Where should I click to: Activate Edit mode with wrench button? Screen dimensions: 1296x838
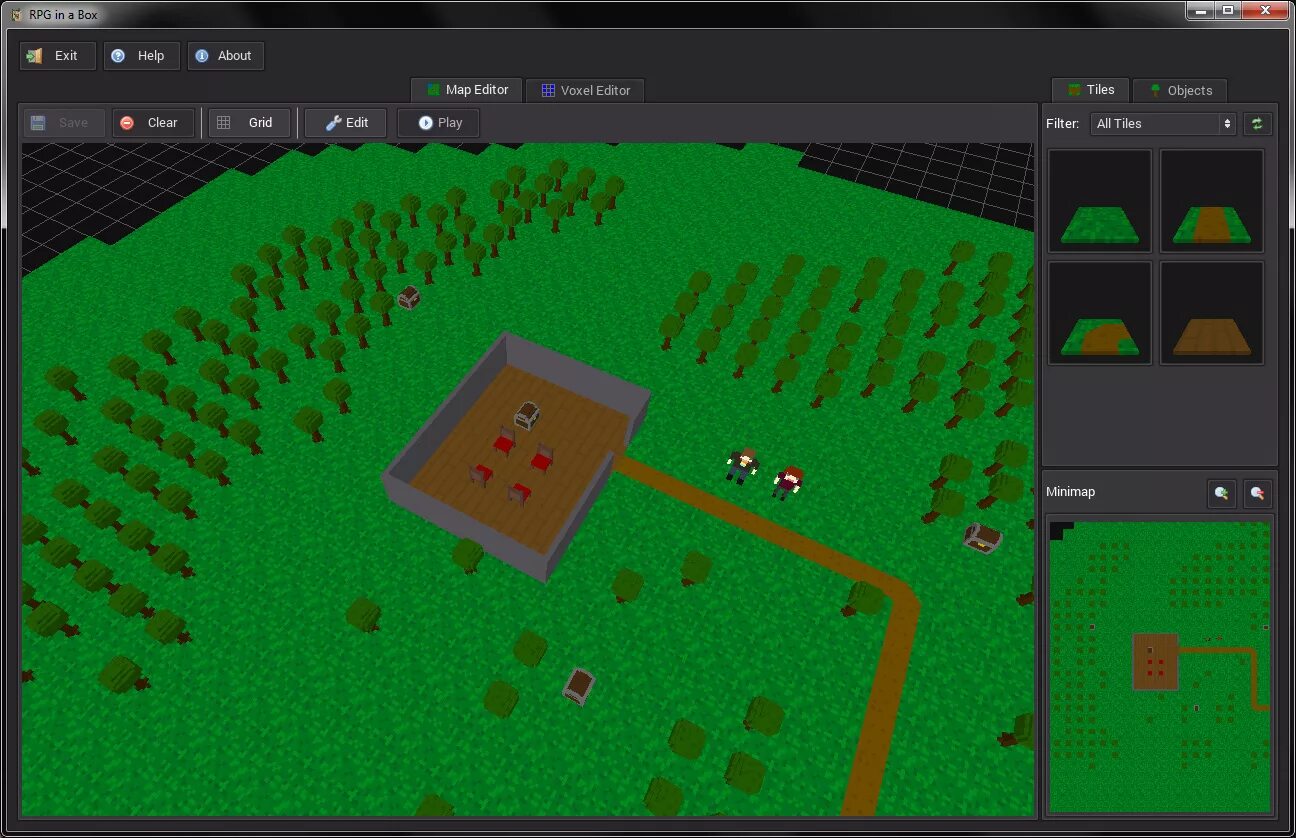click(346, 123)
